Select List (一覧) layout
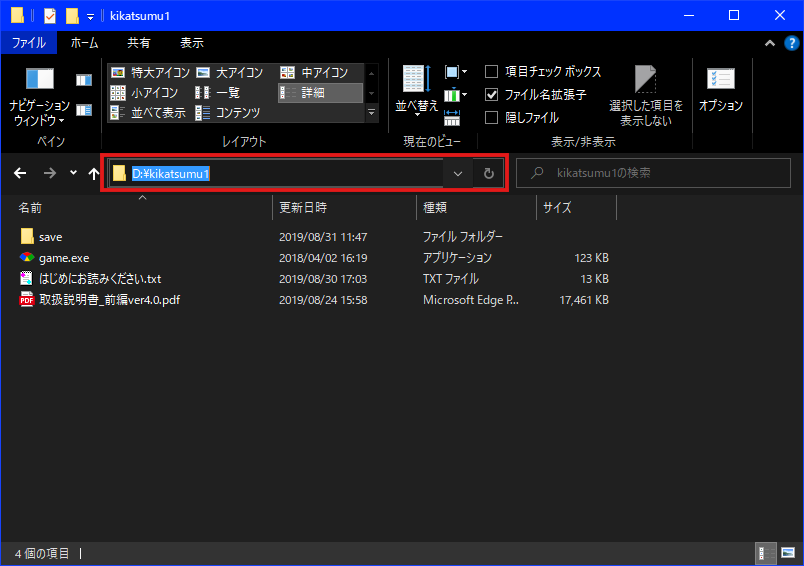This screenshot has height=566, width=804. (217, 93)
